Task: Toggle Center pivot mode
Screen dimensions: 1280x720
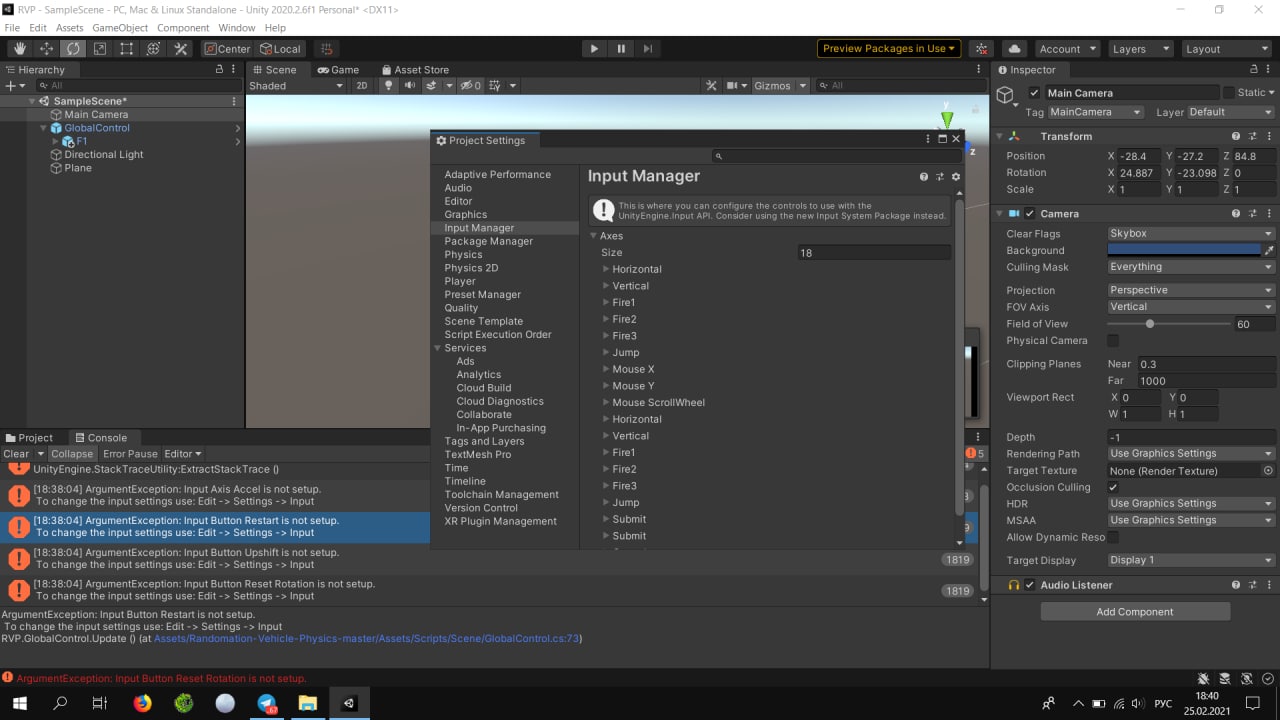Action: coord(227,48)
